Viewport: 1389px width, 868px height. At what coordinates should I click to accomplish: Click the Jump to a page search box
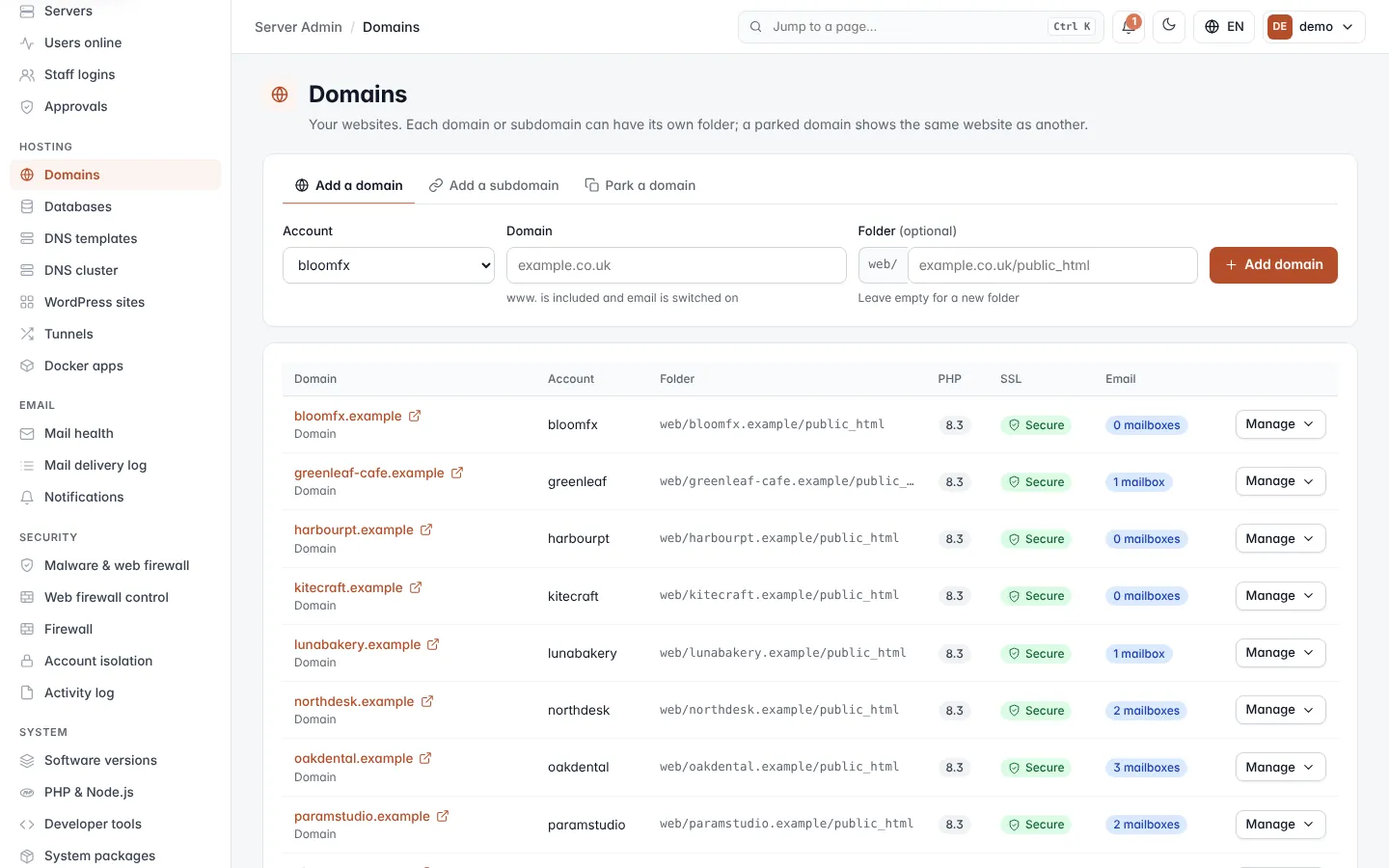(923, 27)
